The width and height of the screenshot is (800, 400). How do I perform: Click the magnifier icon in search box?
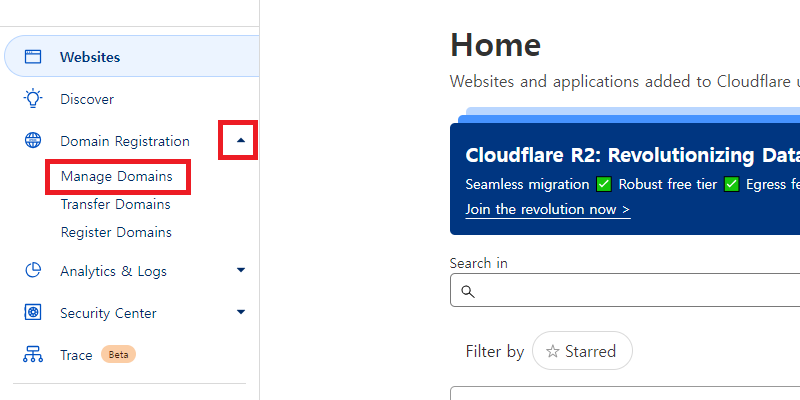pos(468,291)
